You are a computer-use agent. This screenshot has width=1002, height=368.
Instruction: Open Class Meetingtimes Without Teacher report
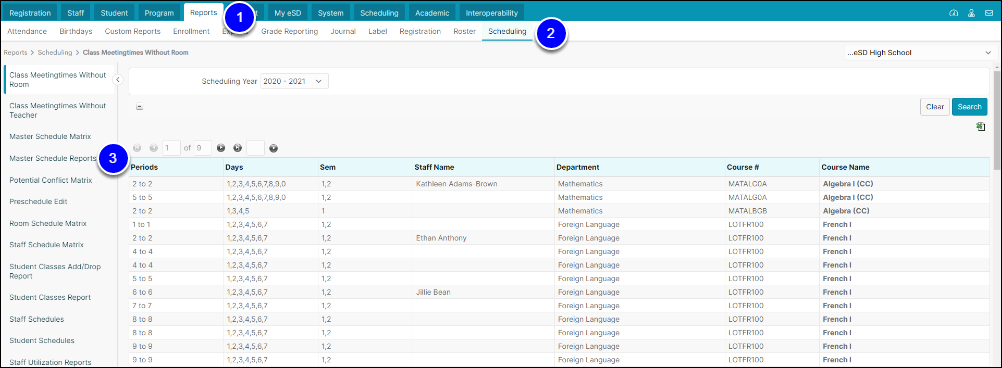click(x=58, y=111)
